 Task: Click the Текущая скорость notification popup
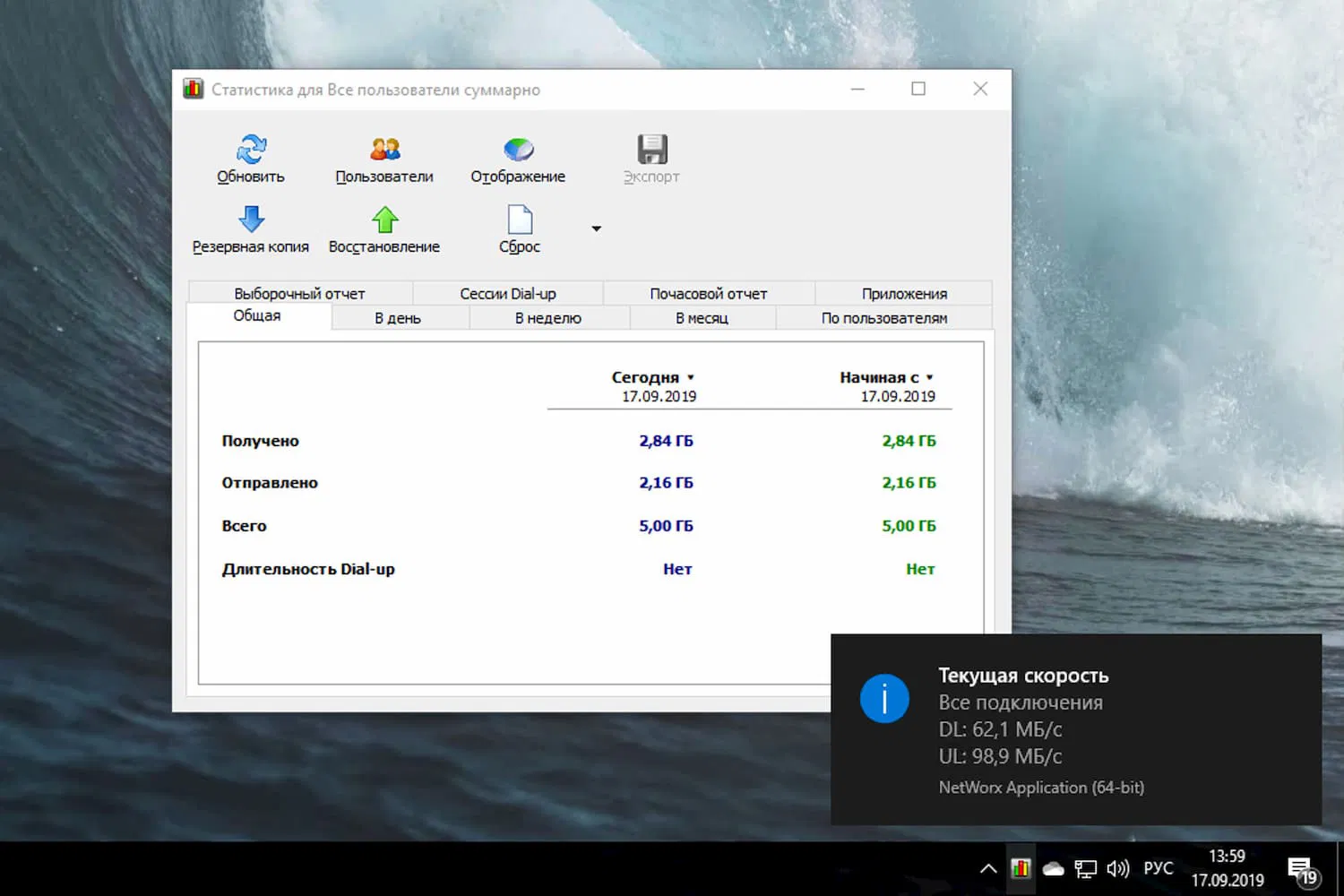(1075, 729)
